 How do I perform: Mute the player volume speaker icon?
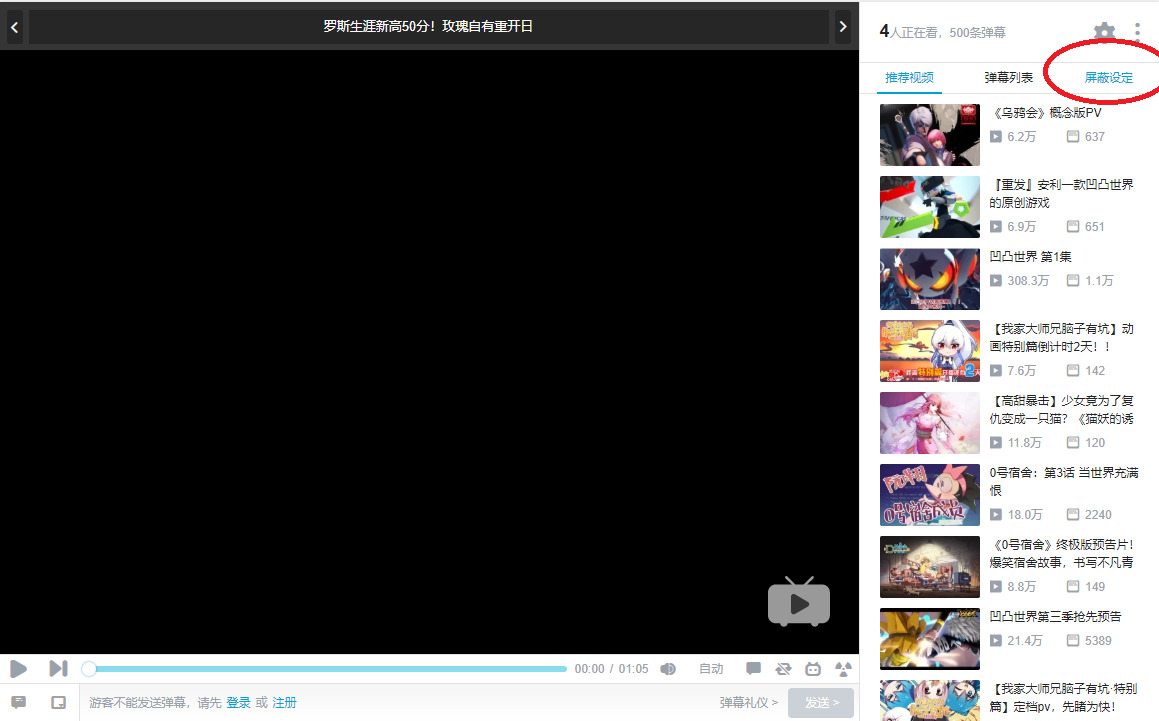click(x=668, y=669)
